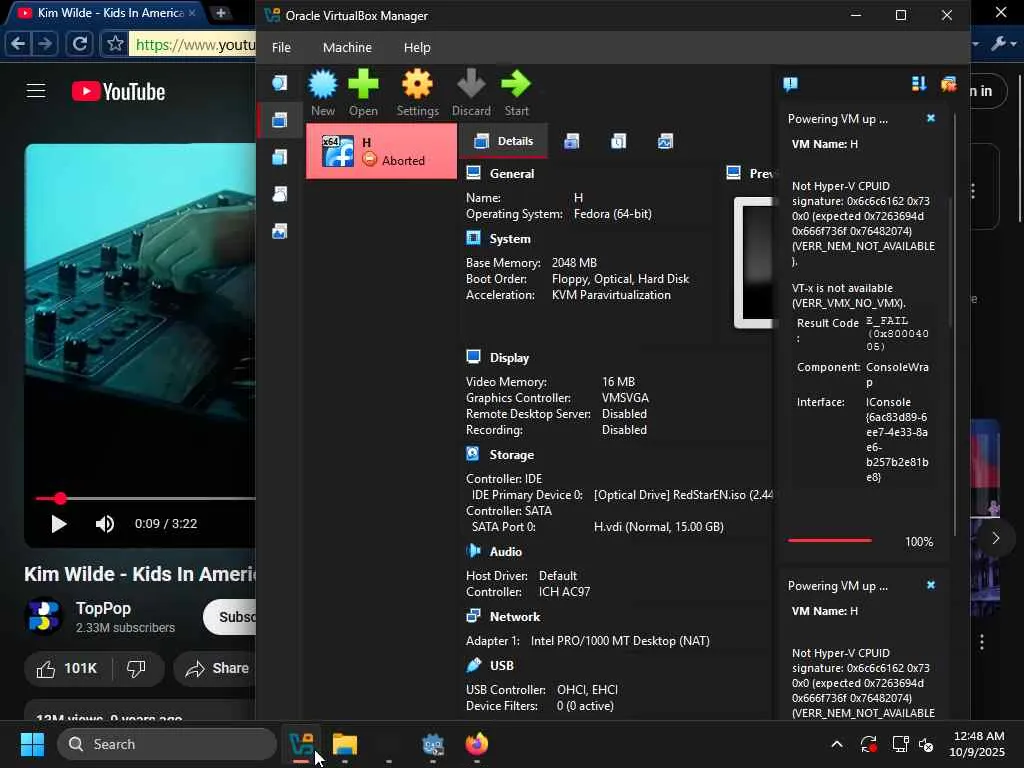
Task: Click the browser Forward arrow
Action: (x=45, y=44)
